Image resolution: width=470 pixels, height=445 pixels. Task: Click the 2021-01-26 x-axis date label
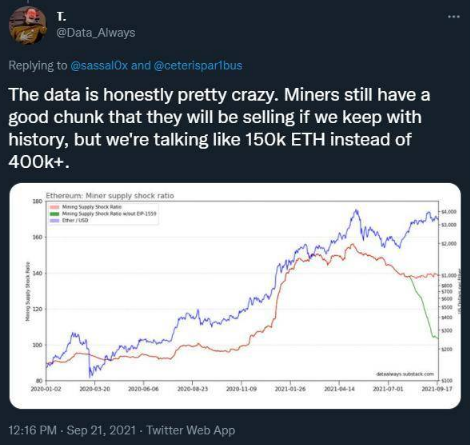tap(290, 389)
